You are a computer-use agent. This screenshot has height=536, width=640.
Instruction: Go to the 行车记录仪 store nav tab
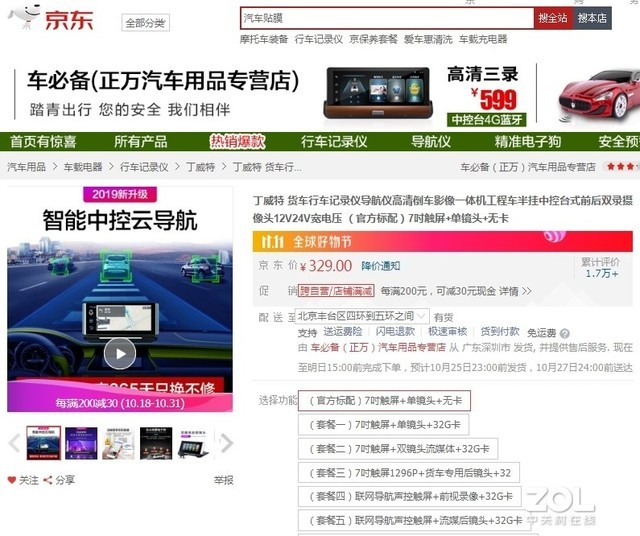[334, 142]
